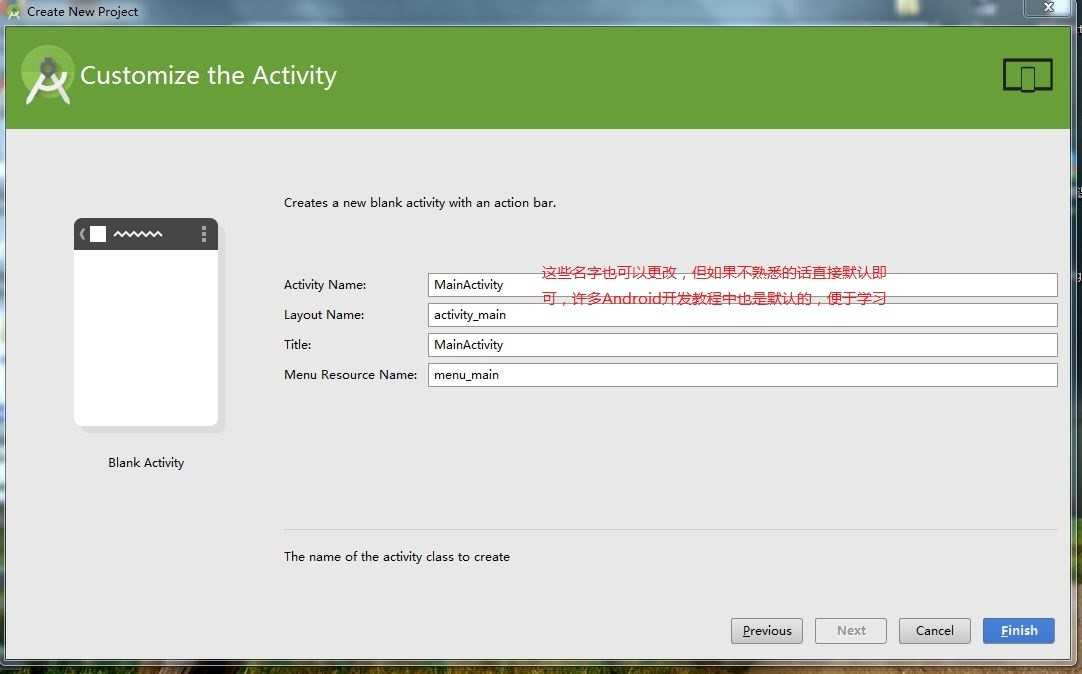Click the disabled Next button
Image resolution: width=1082 pixels, height=674 pixels.
coord(850,631)
